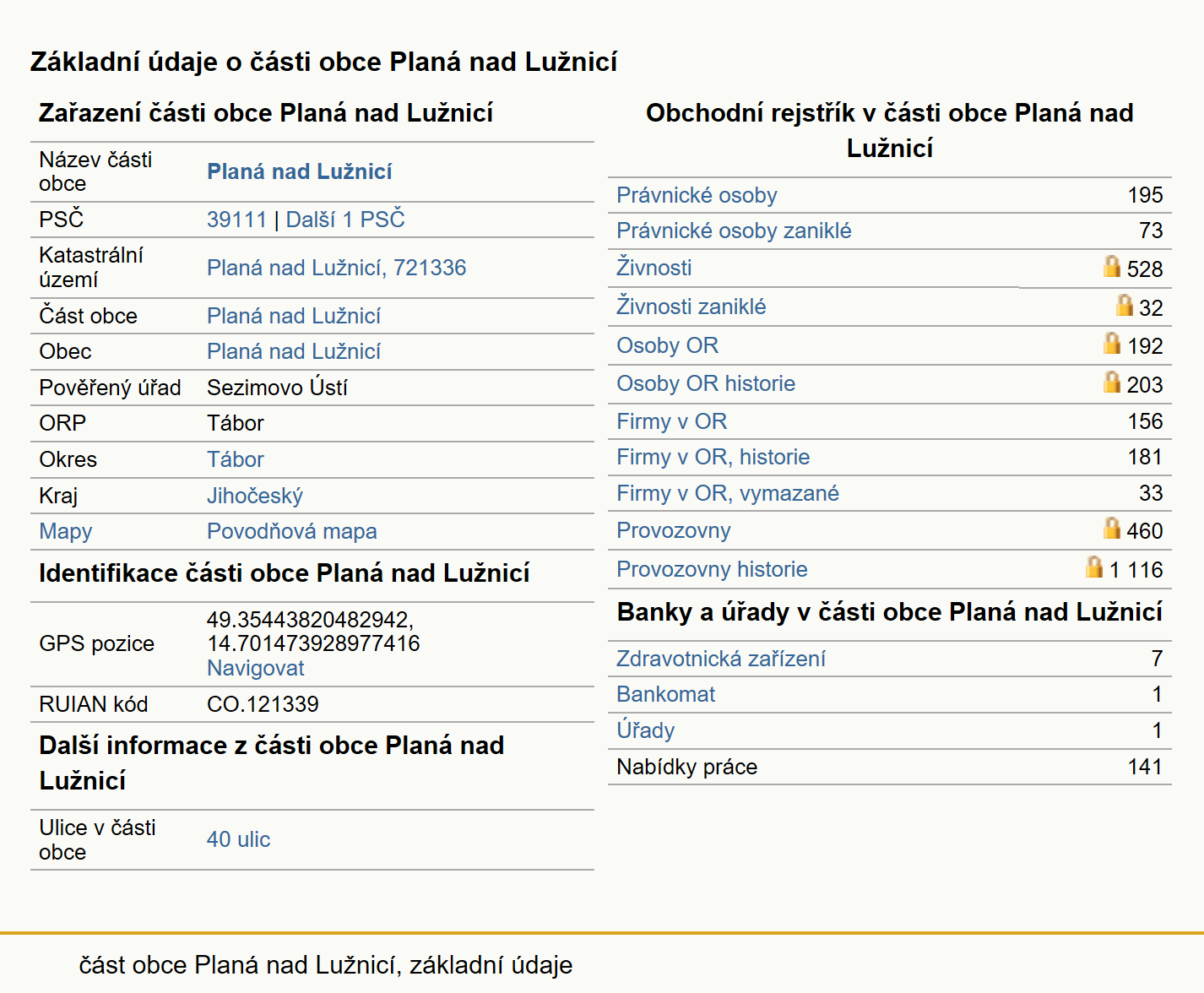Click the lock icon next to Živnosti
The image size is (1204, 993).
[x=1112, y=266]
